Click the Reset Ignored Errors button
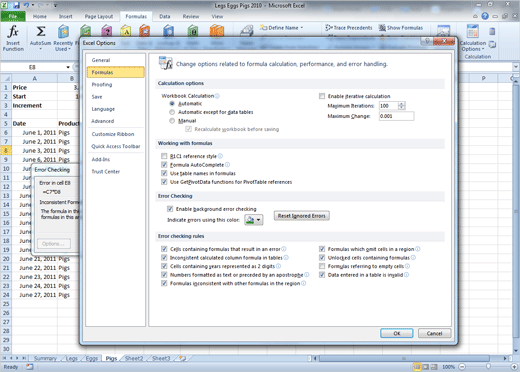This screenshot has width=520, height=372. click(302, 216)
